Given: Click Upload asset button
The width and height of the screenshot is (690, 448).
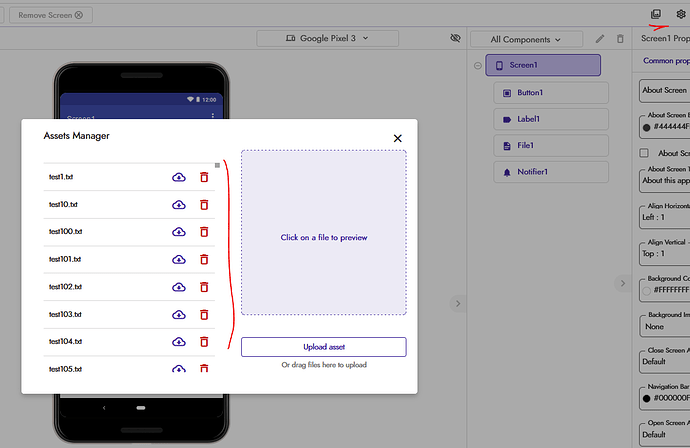Looking at the screenshot, I should click(323, 347).
